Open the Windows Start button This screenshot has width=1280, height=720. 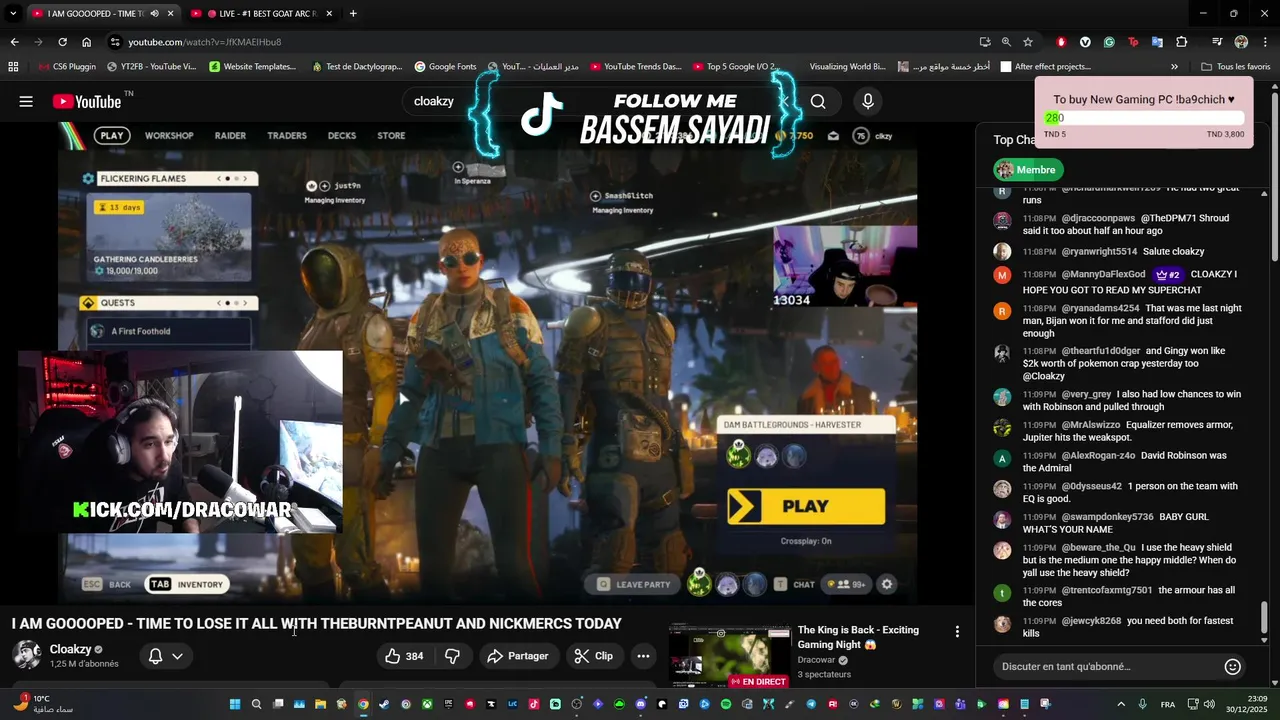[235, 704]
